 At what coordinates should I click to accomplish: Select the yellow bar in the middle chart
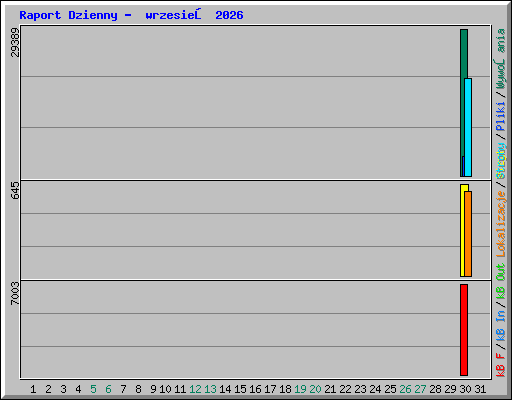[x=462, y=230]
